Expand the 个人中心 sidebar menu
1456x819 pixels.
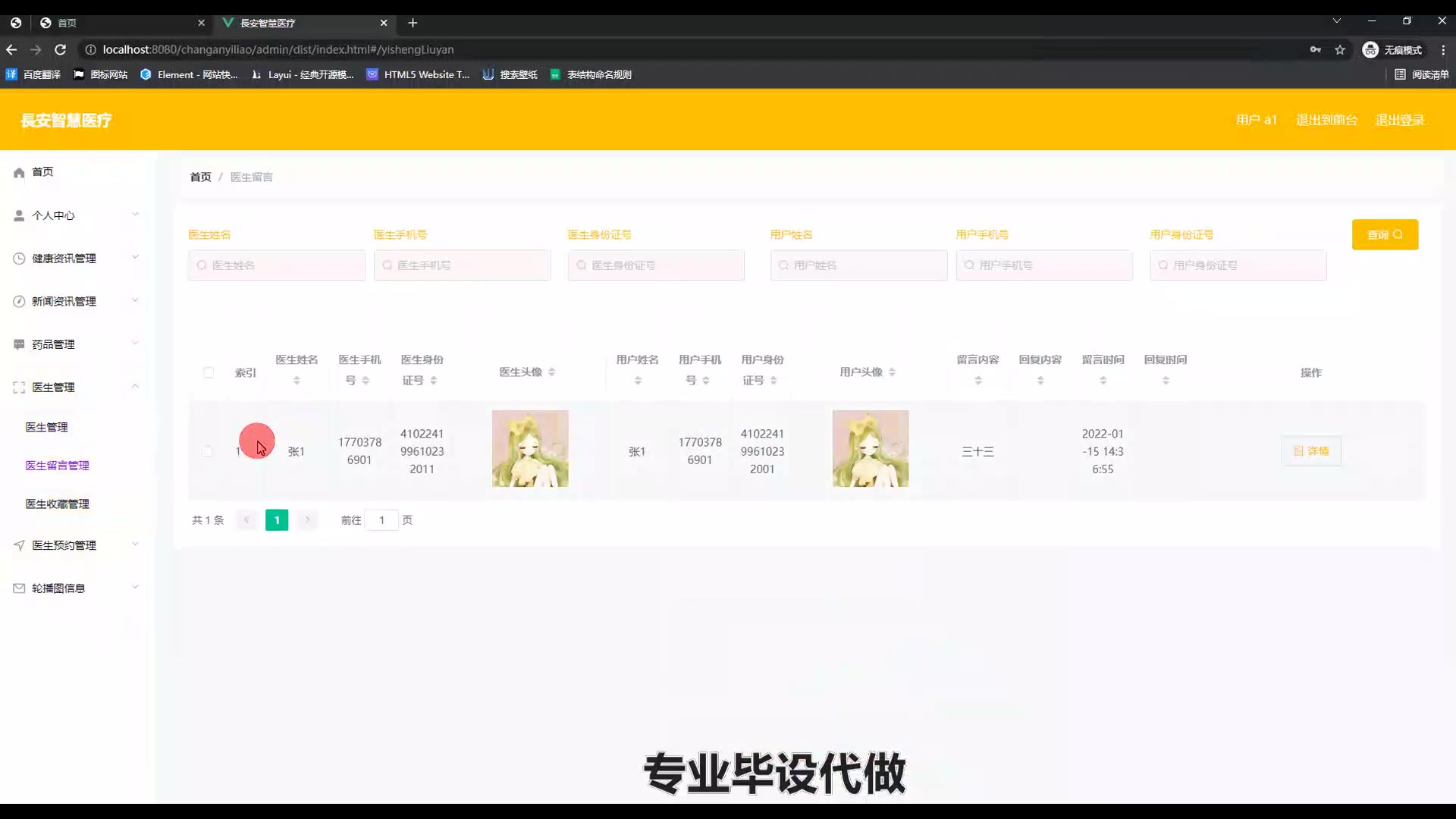(x=135, y=215)
